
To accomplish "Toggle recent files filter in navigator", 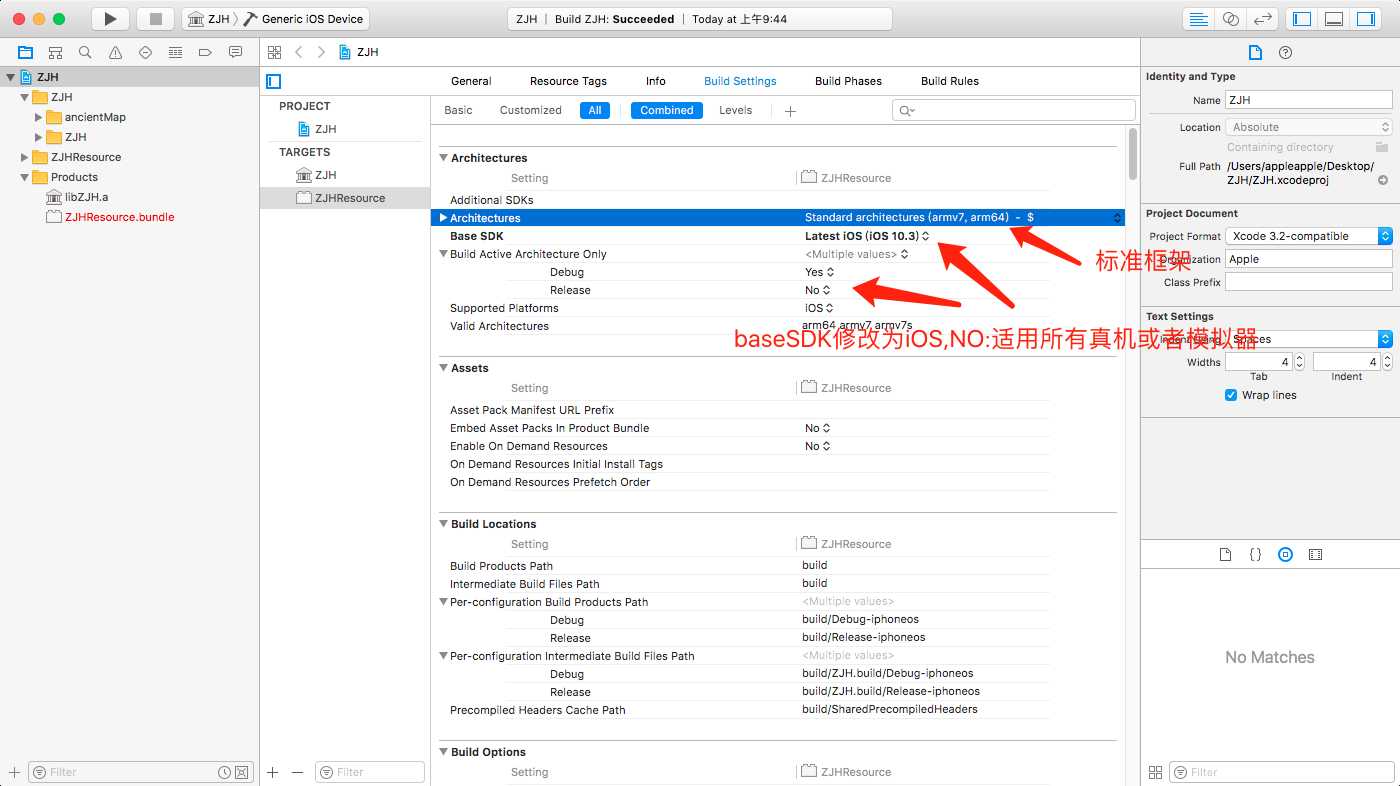I will (x=225, y=772).
